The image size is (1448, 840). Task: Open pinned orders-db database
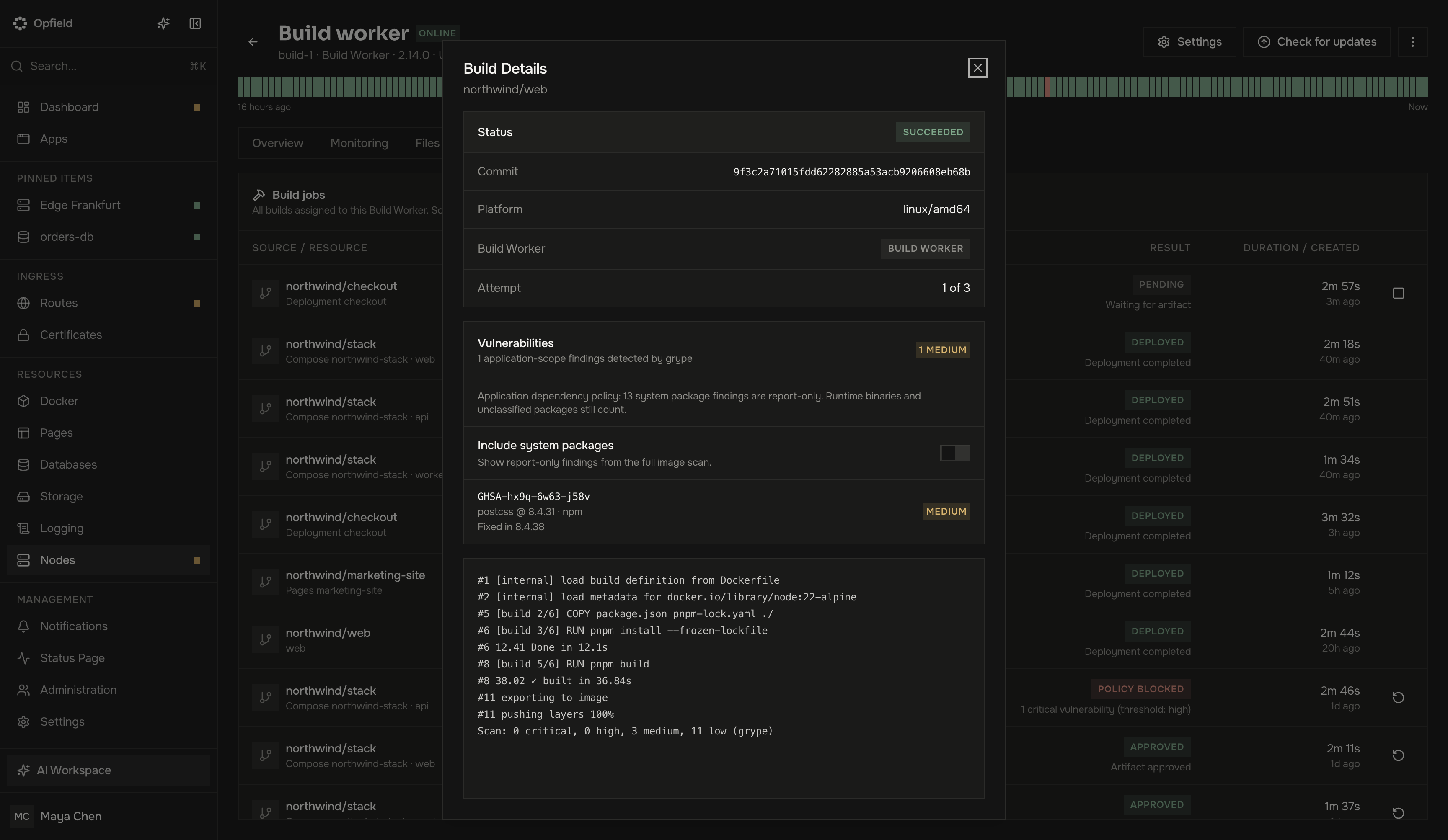[x=109, y=237]
